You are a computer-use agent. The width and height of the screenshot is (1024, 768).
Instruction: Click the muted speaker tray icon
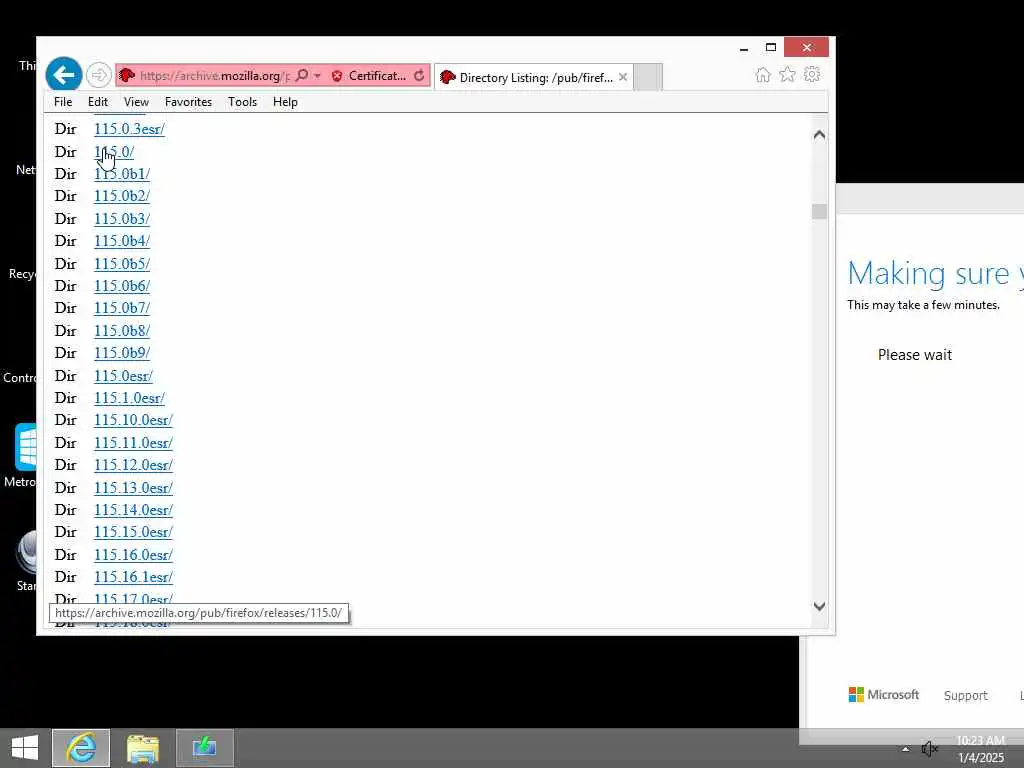[929, 749]
